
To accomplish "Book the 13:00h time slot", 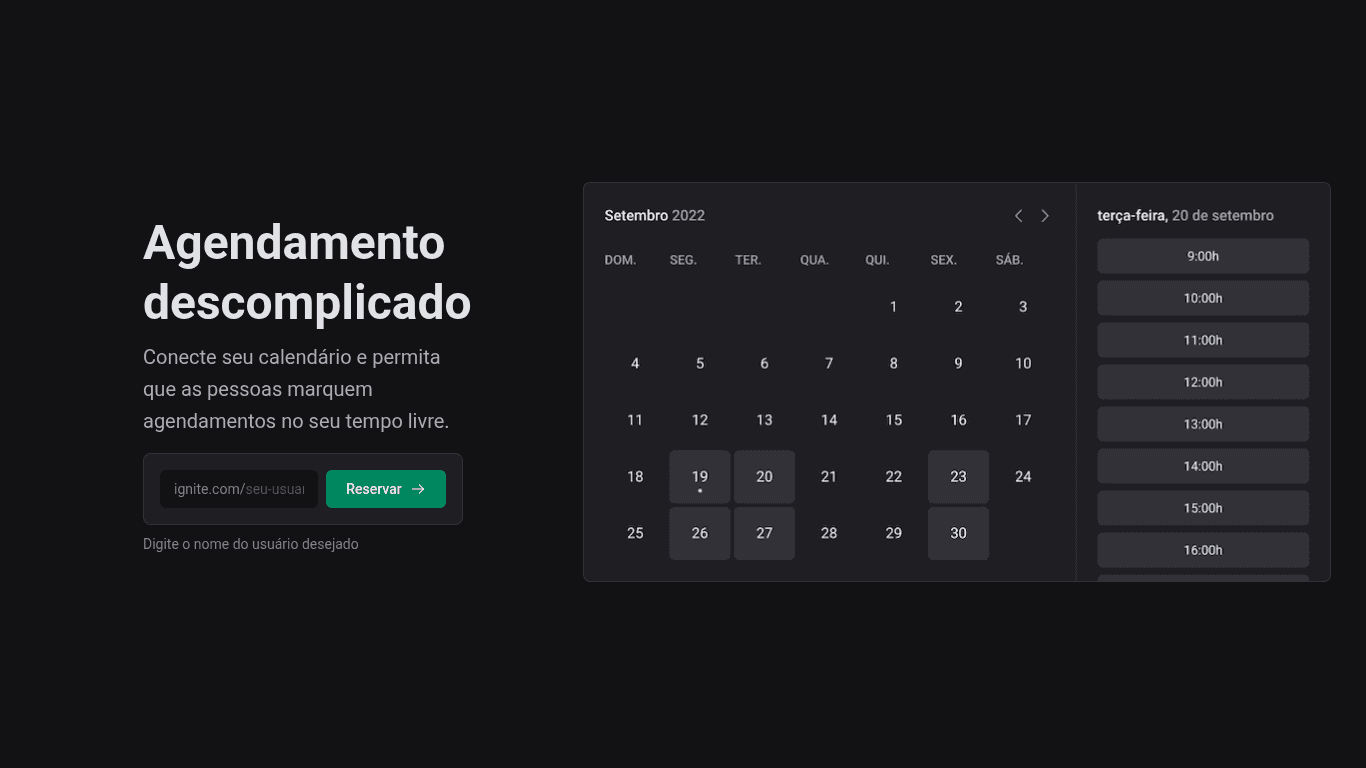I will [x=1202, y=424].
